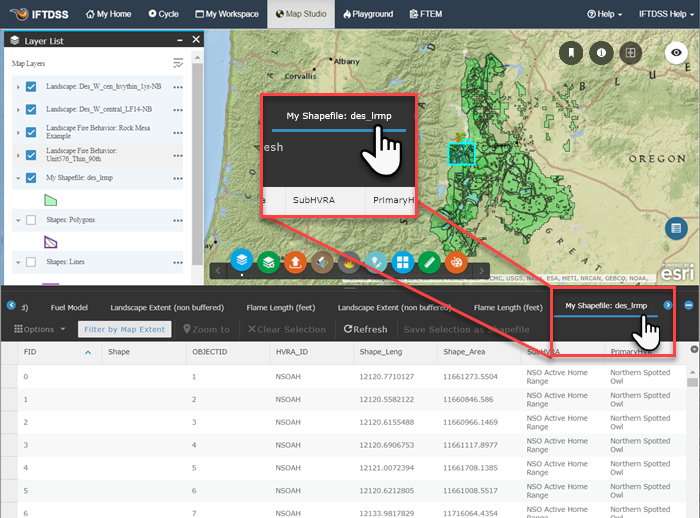The width and height of the screenshot is (700, 518).
Task: Click Zoom to in table toolbar
Action: 206,329
